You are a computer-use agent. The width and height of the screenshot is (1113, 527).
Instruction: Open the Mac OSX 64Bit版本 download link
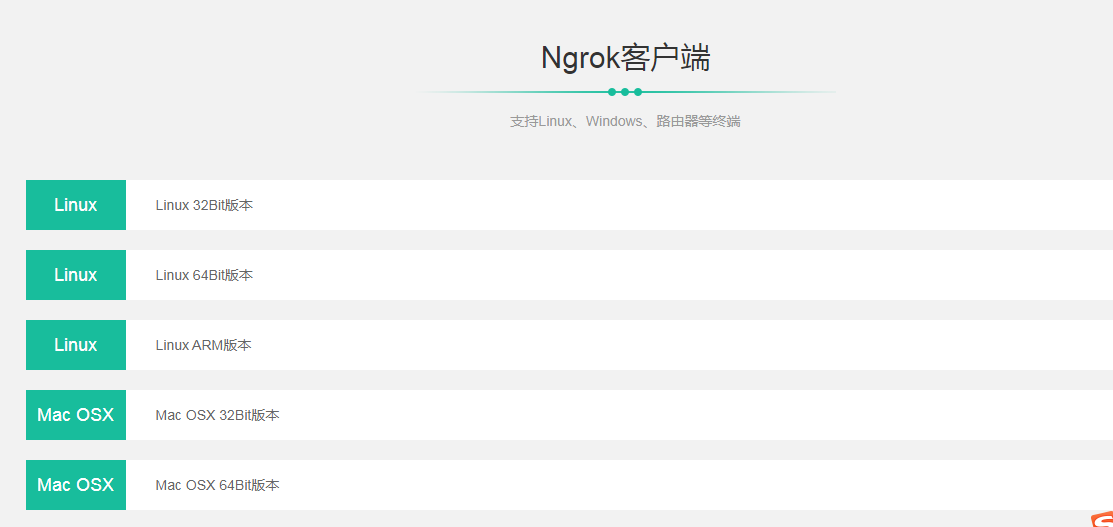click(x=218, y=485)
